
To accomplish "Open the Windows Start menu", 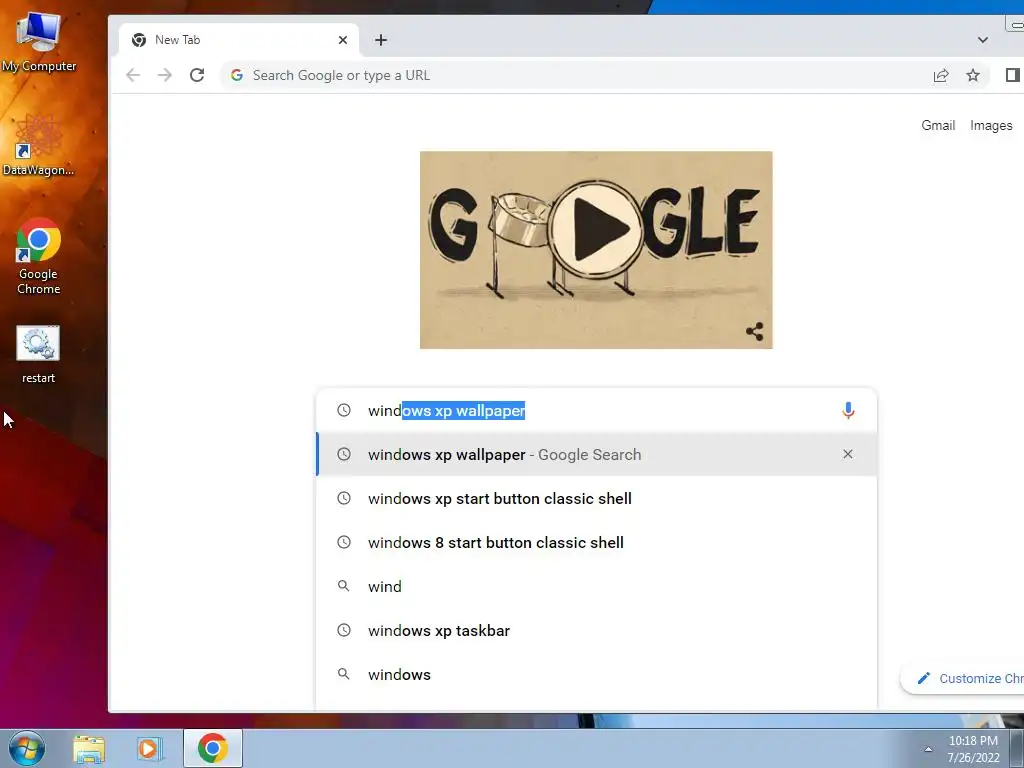I will click(27, 748).
